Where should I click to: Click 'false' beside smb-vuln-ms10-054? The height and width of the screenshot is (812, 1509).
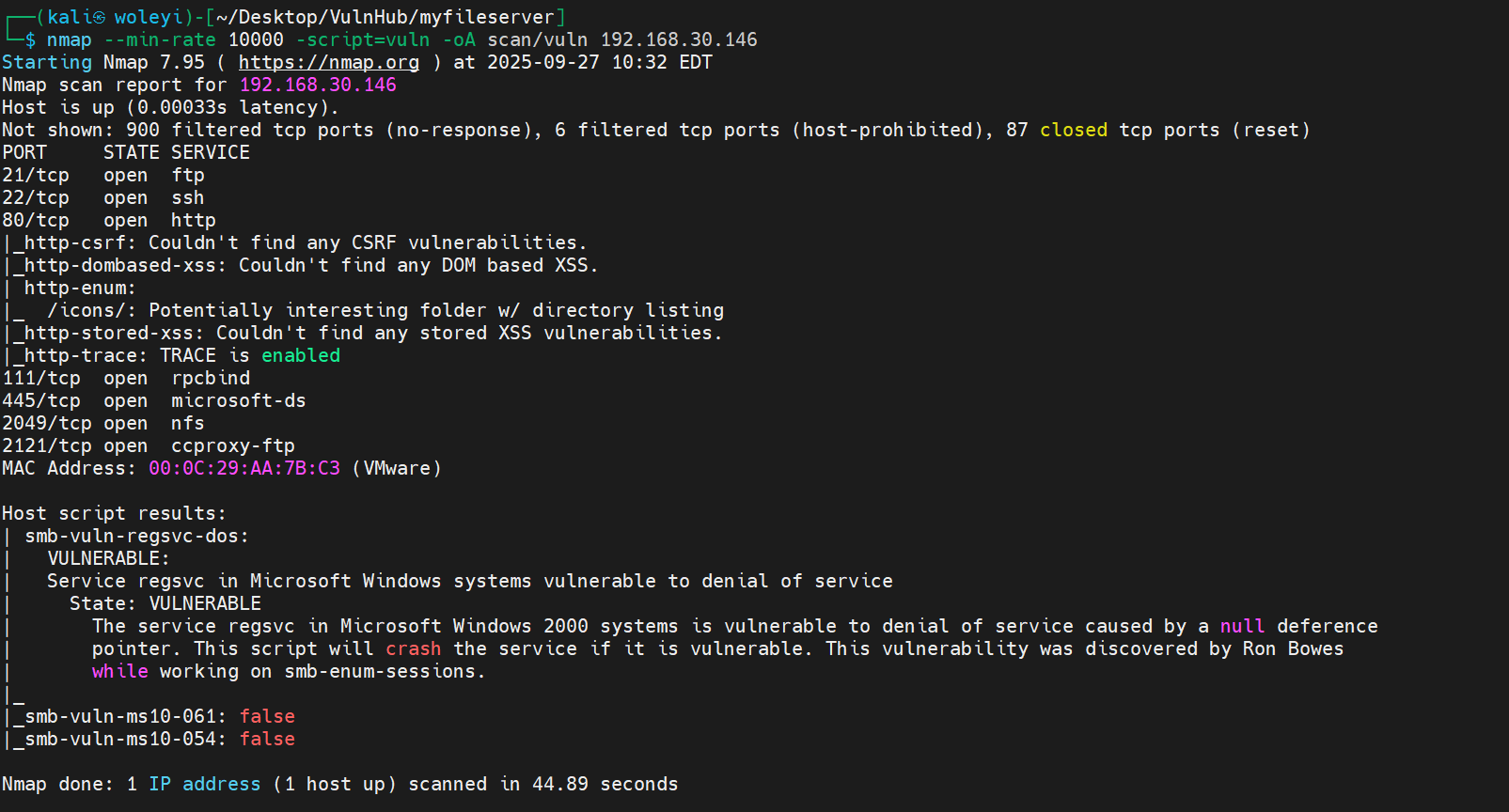[x=267, y=739]
